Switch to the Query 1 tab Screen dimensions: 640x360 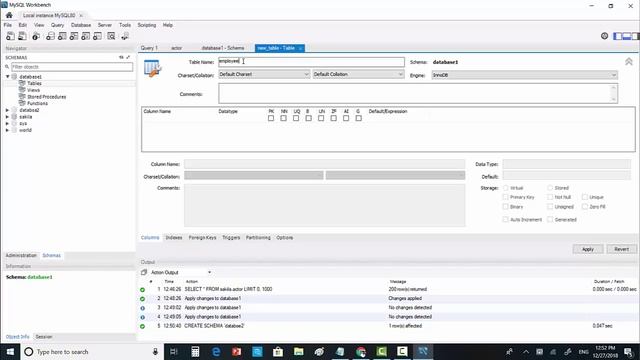(x=149, y=48)
